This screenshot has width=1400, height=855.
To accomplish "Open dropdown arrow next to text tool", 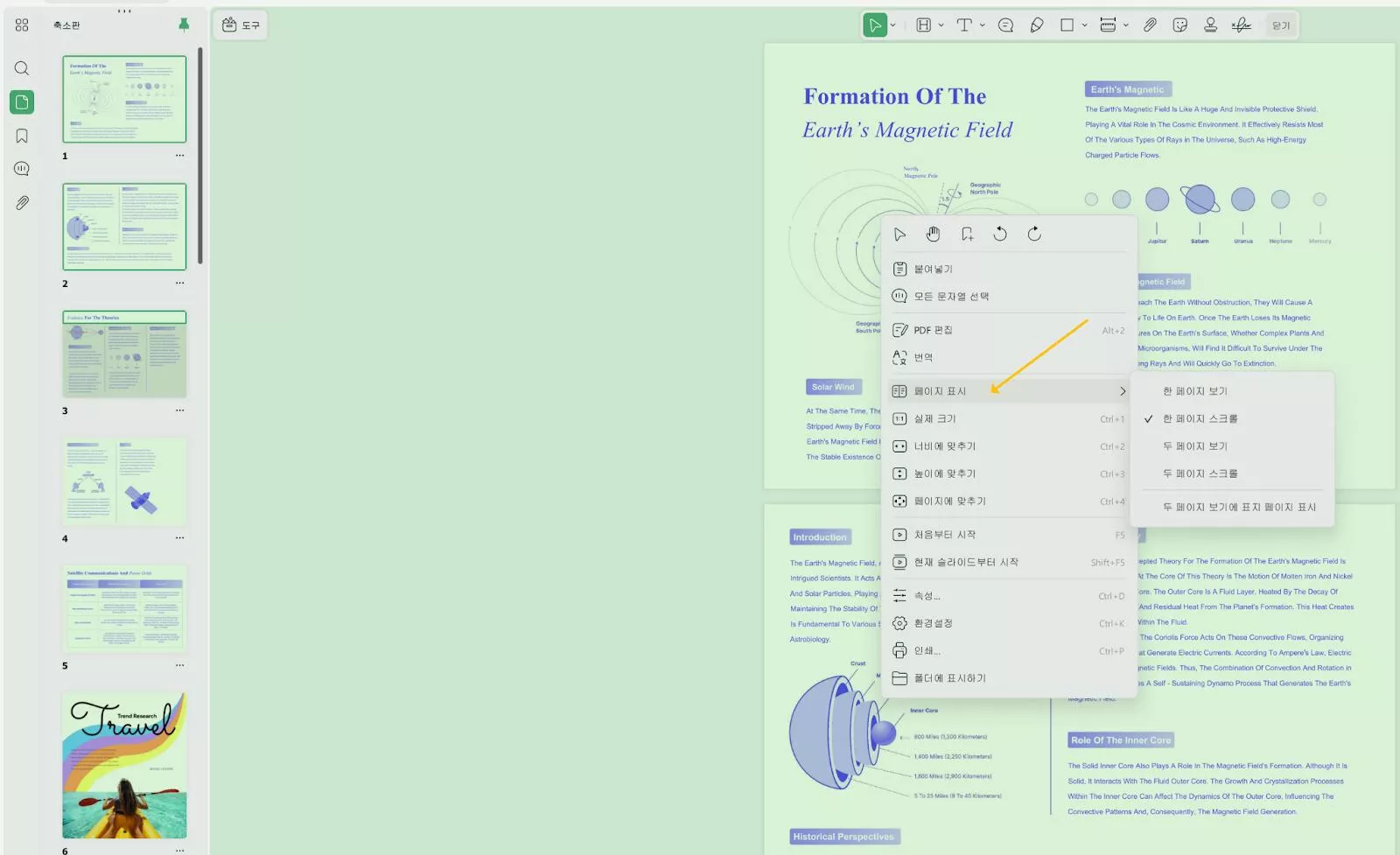I will (983, 25).
